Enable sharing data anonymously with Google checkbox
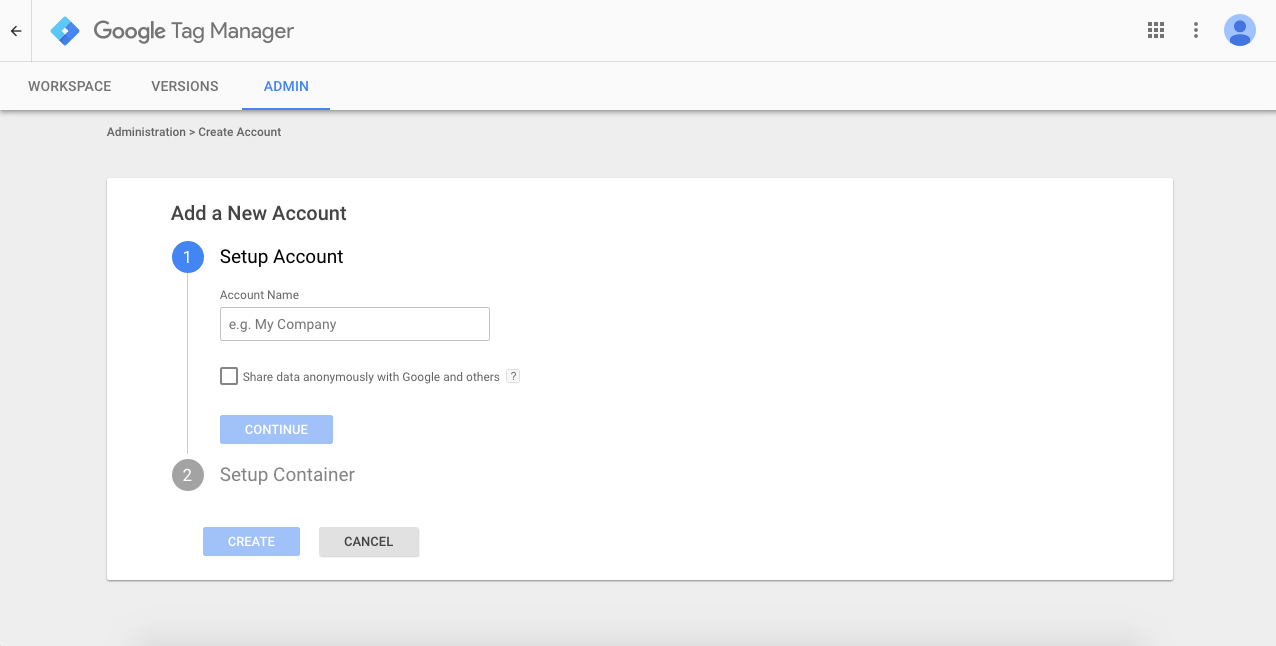 pyautogui.click(x=229, y=377)
